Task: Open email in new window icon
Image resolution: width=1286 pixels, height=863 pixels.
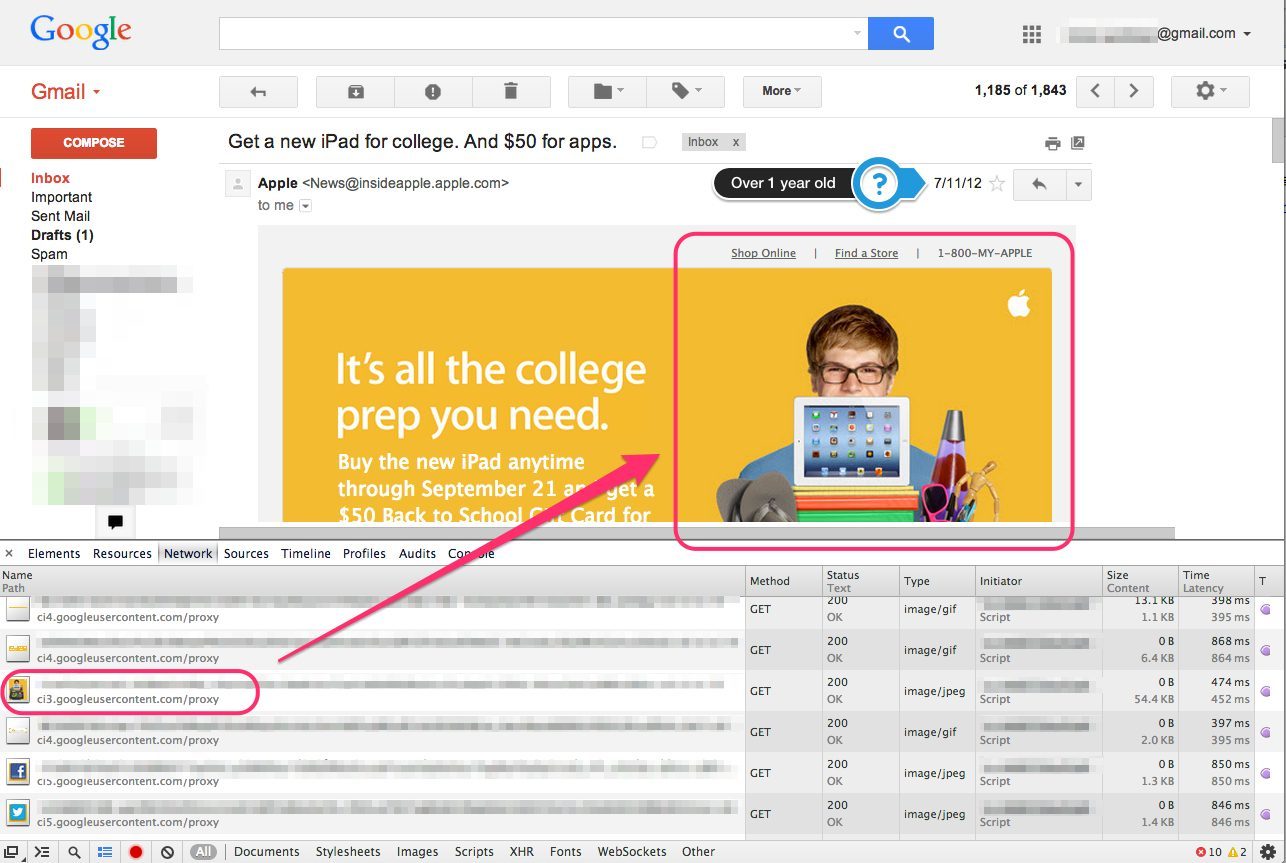Action: pos(1077,143)
